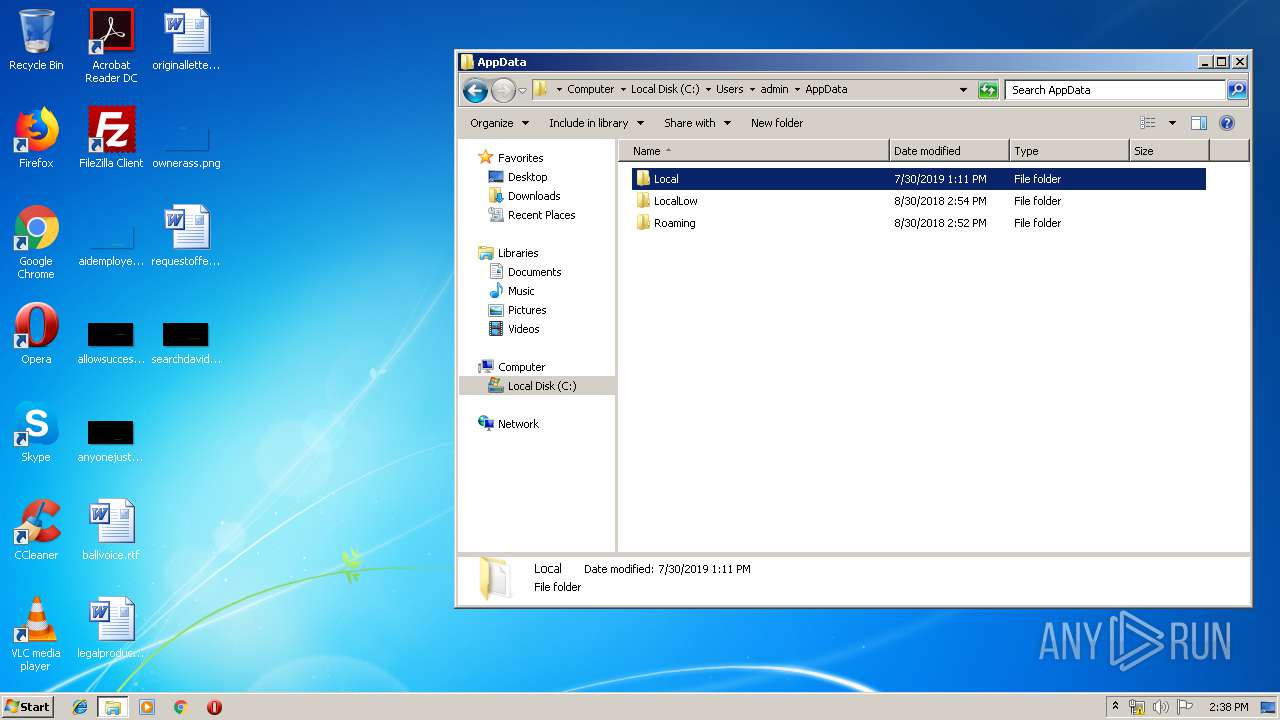The width and height of the screenshot is (1280, 720).
Task: Open the Share with menu
Action: (697, 123)
